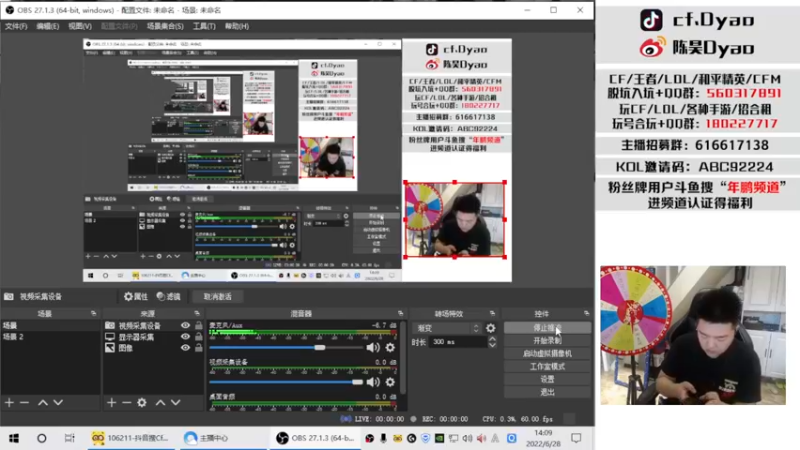Toggle visibility eye for 图像 source
The height and width of the screenshot is (450, 800).
coord(185,347)
